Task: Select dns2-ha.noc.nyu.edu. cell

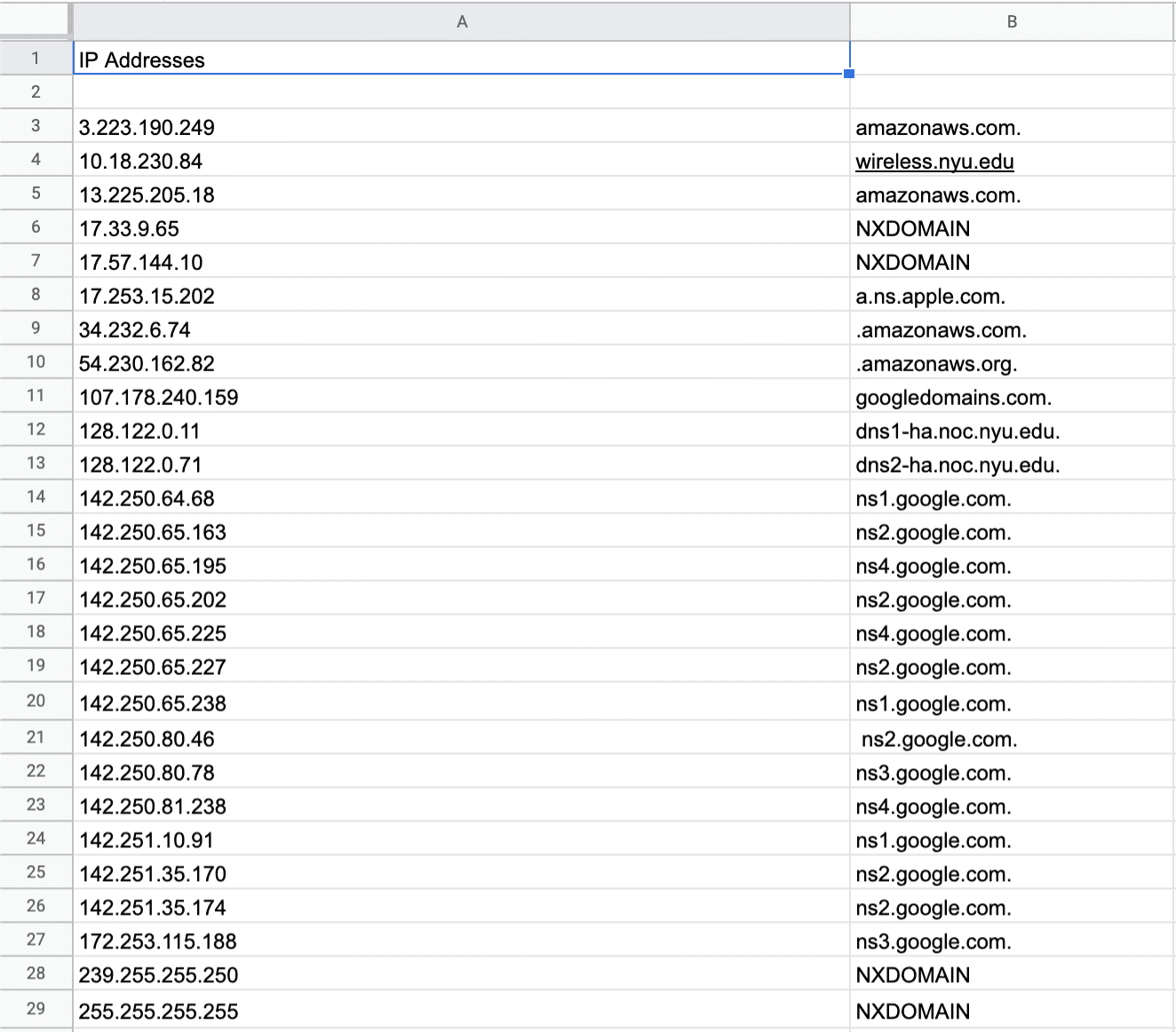Action: tap(1013, 464)
